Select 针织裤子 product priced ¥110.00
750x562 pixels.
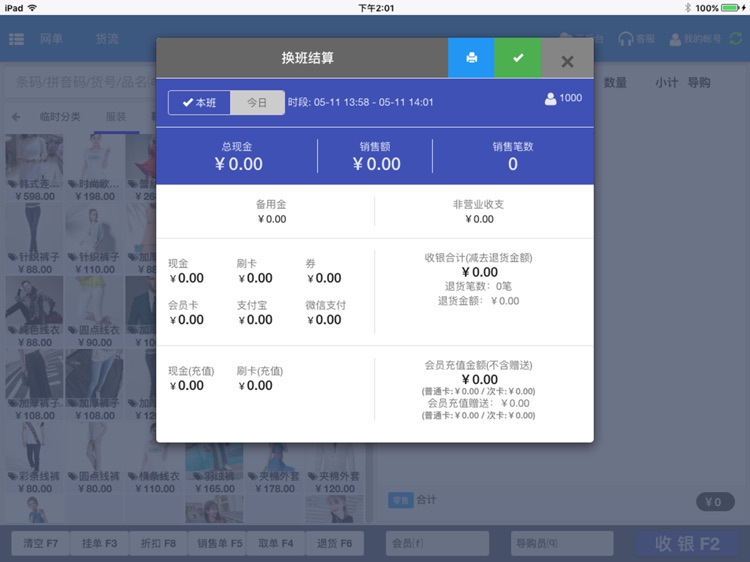95,239
